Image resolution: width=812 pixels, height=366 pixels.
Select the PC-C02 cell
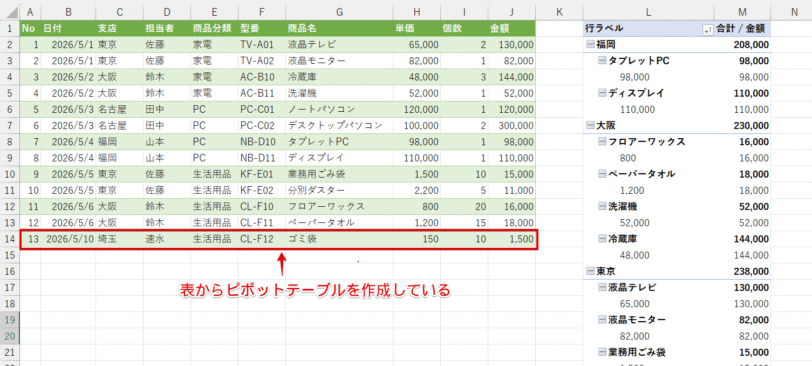[262, 125]
